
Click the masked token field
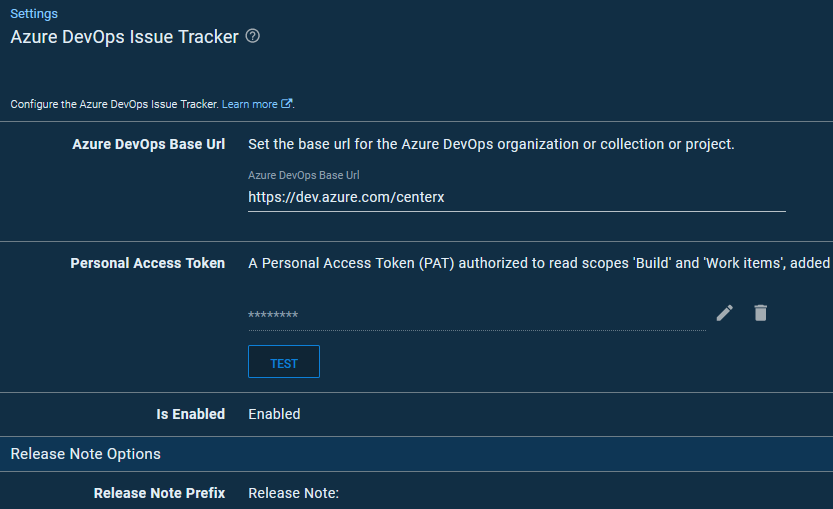point(477,316)
